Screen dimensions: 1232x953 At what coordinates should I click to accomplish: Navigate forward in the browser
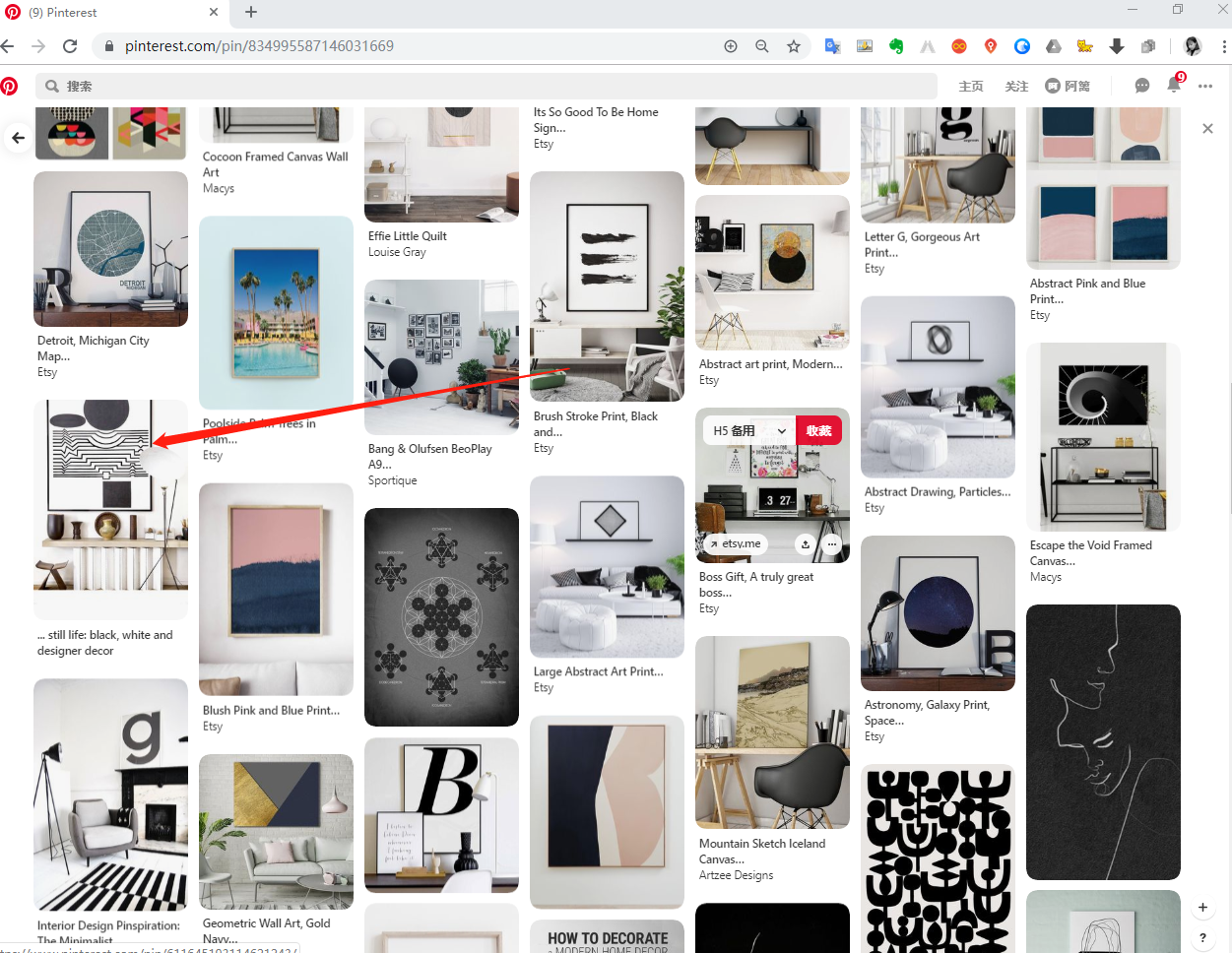pos(38,46)
